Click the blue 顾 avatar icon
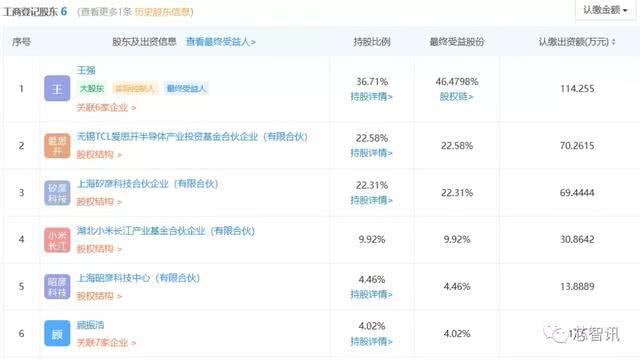The image size is (640, 362). (x=57, y=333)
